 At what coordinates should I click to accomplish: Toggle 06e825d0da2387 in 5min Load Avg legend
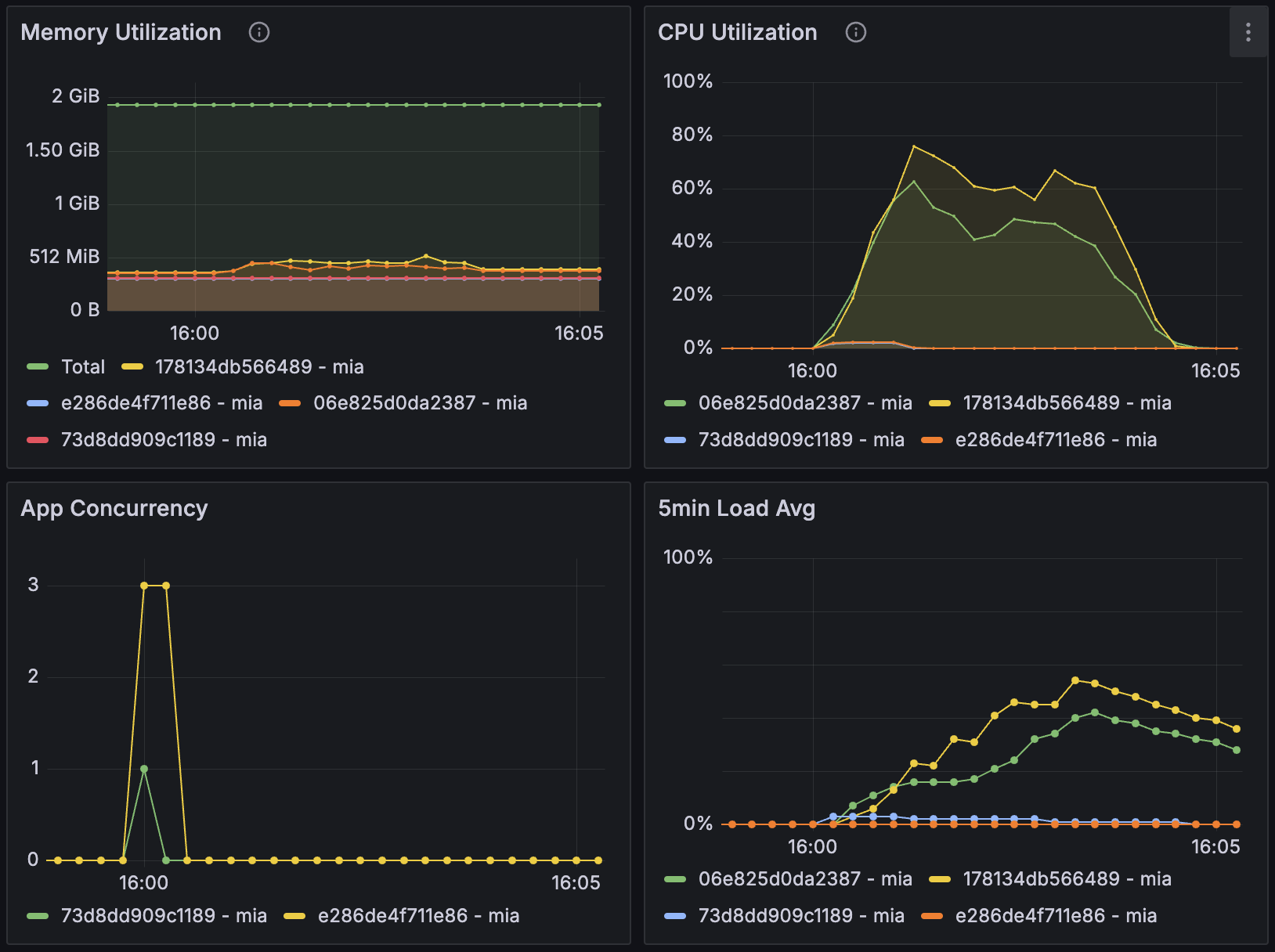804,879
